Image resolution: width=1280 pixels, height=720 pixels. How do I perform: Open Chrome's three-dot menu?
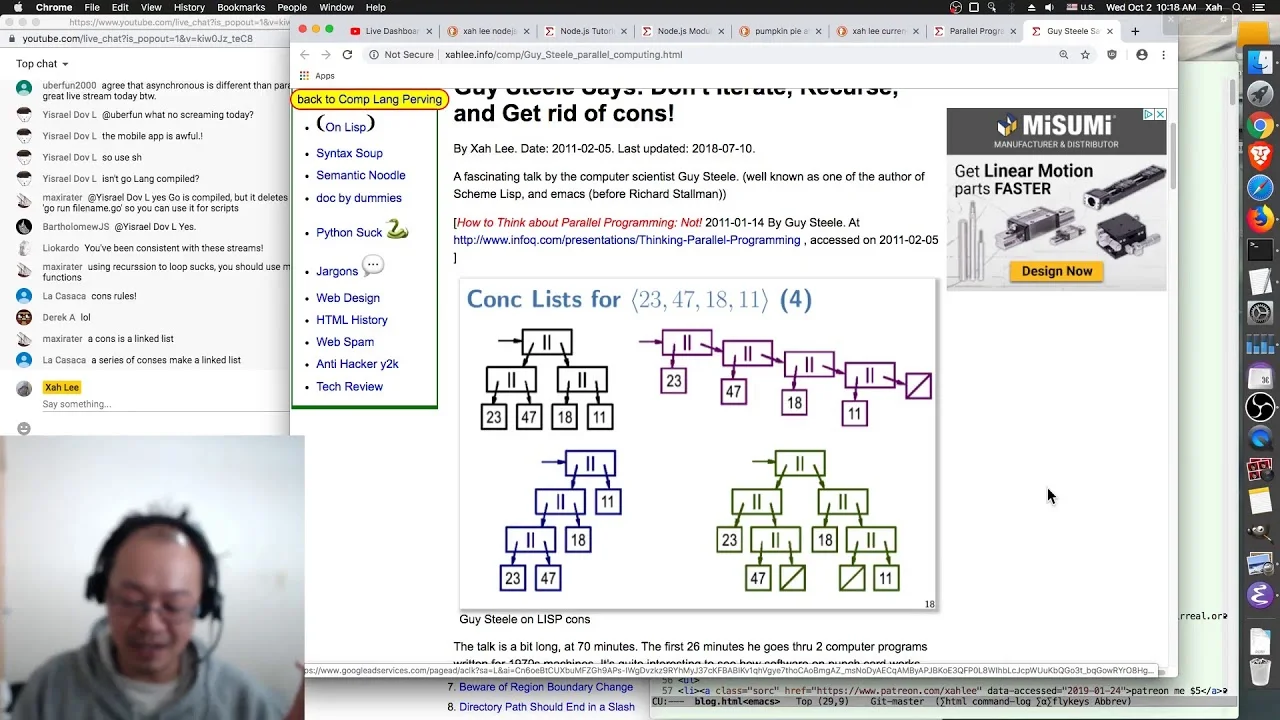click(x=1163, y=55)
